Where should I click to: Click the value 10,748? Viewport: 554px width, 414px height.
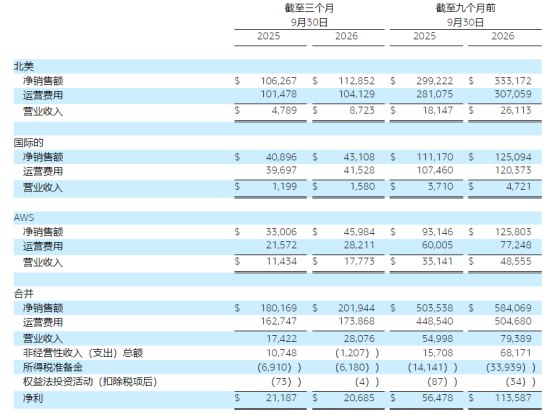pos(281,353)
